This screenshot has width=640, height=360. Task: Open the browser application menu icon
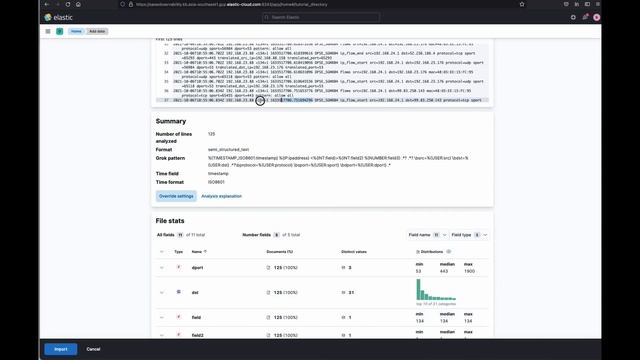pyautogui.click(x=598, y=4)
